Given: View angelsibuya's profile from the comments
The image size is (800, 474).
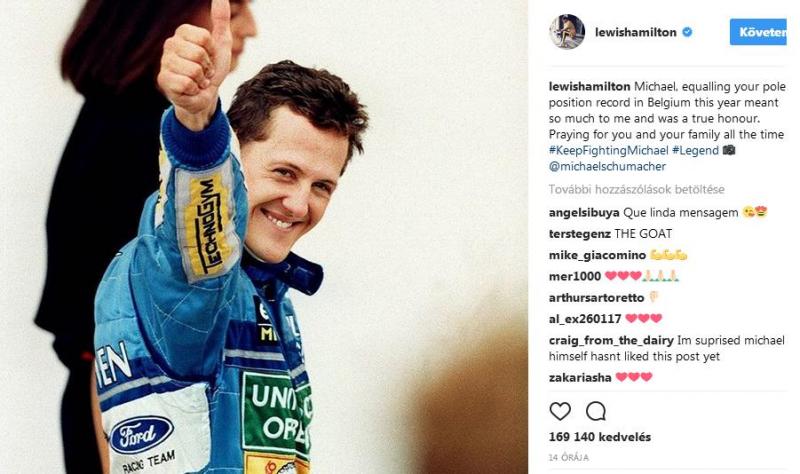Looking at the screenshot, I should (x=584, y=213).
